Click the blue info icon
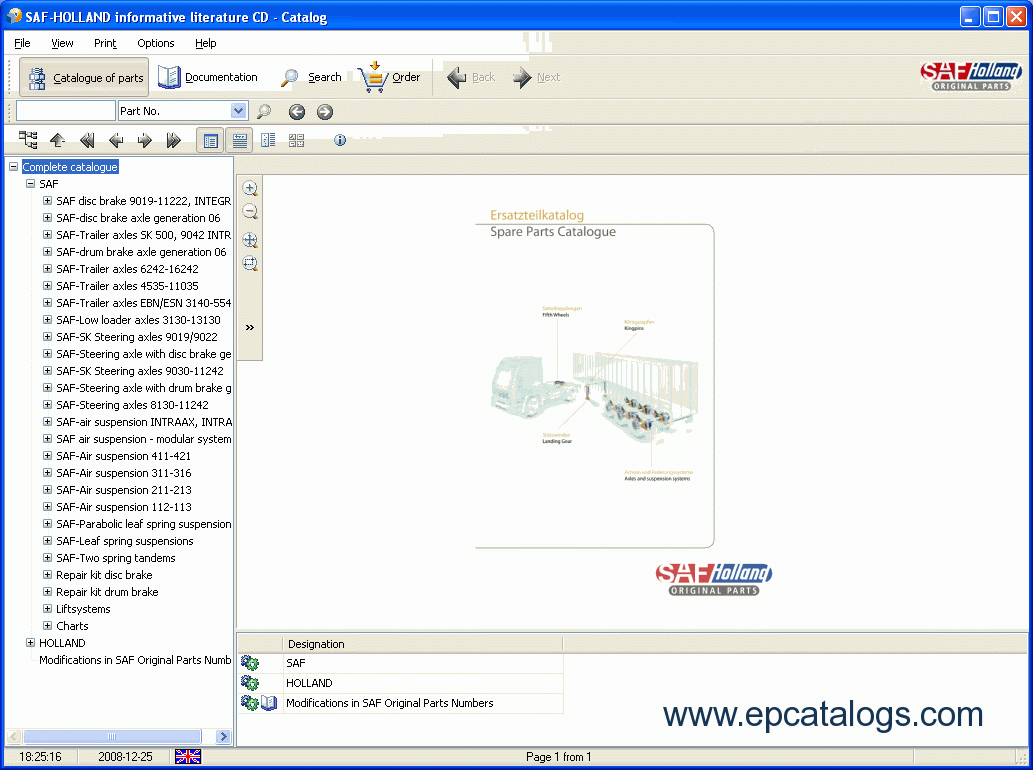Viewport: 1033px width, 770px height. point(340,140)
